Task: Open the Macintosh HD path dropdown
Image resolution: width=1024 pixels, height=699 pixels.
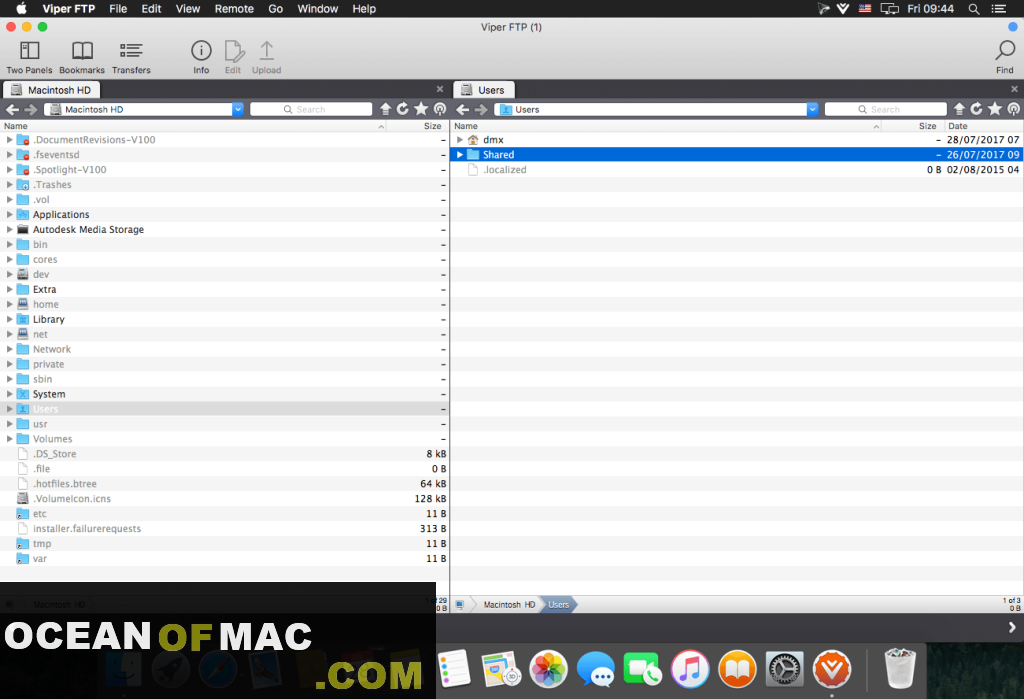Action: [238, 109]
